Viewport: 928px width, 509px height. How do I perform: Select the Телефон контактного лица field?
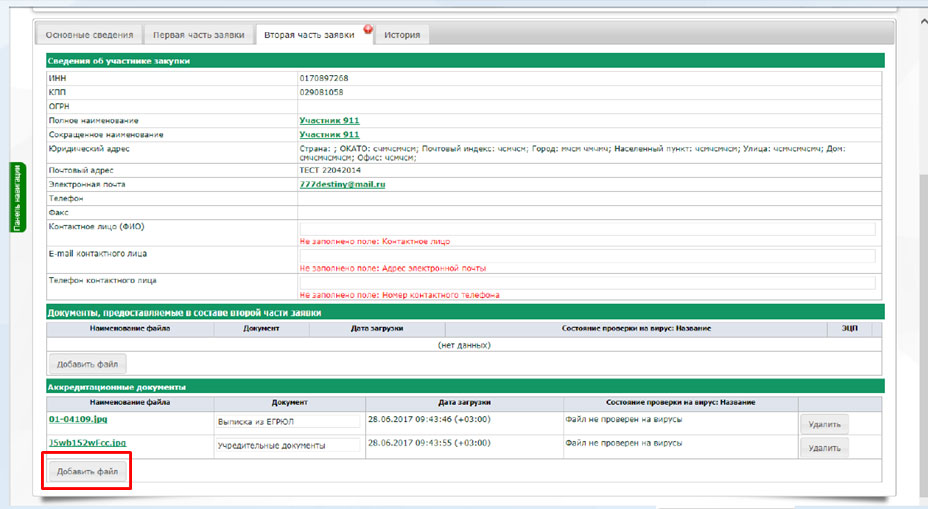coord(587,283)
